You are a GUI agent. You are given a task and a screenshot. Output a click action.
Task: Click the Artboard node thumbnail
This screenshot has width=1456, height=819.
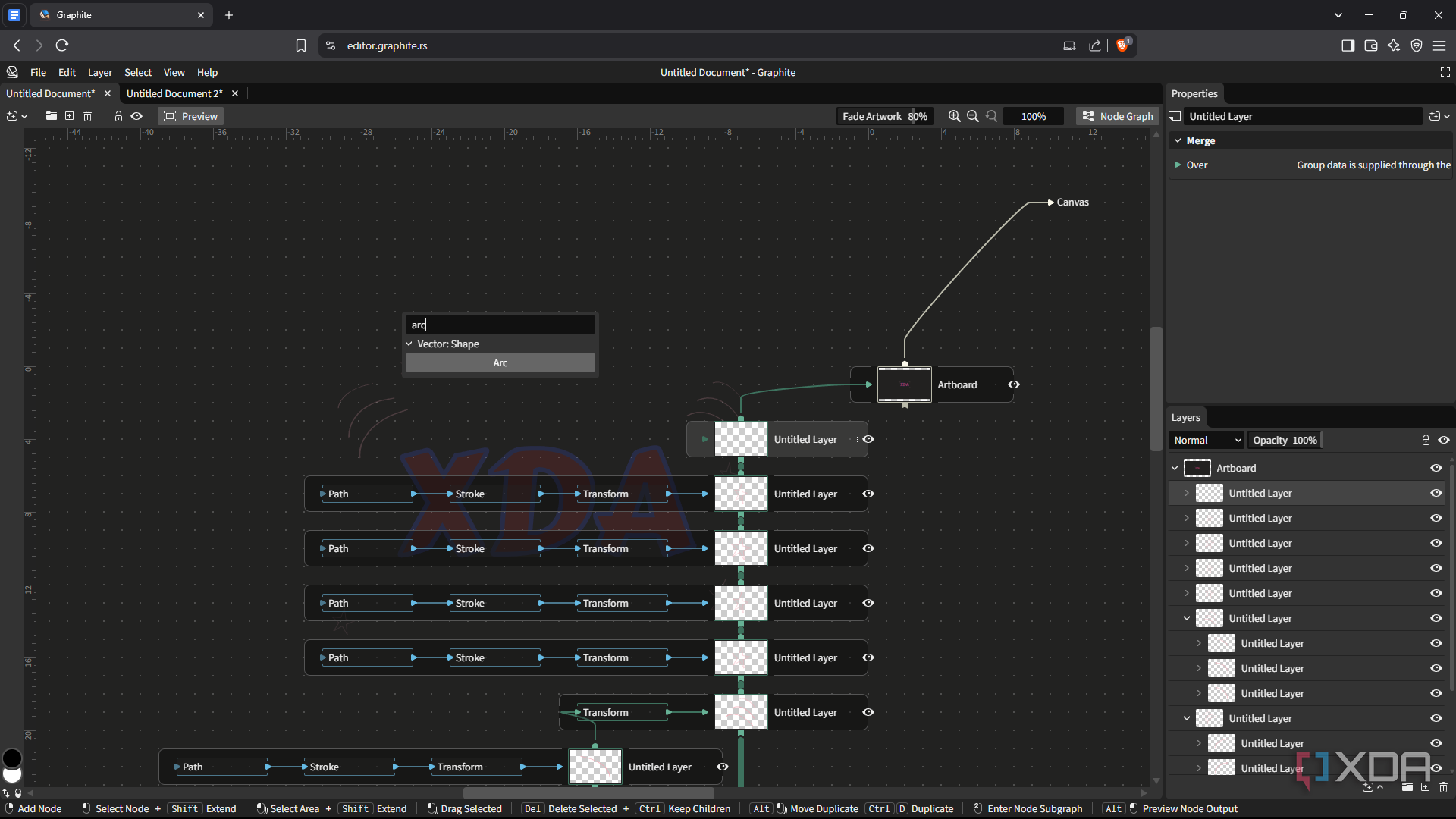point(904,384)
